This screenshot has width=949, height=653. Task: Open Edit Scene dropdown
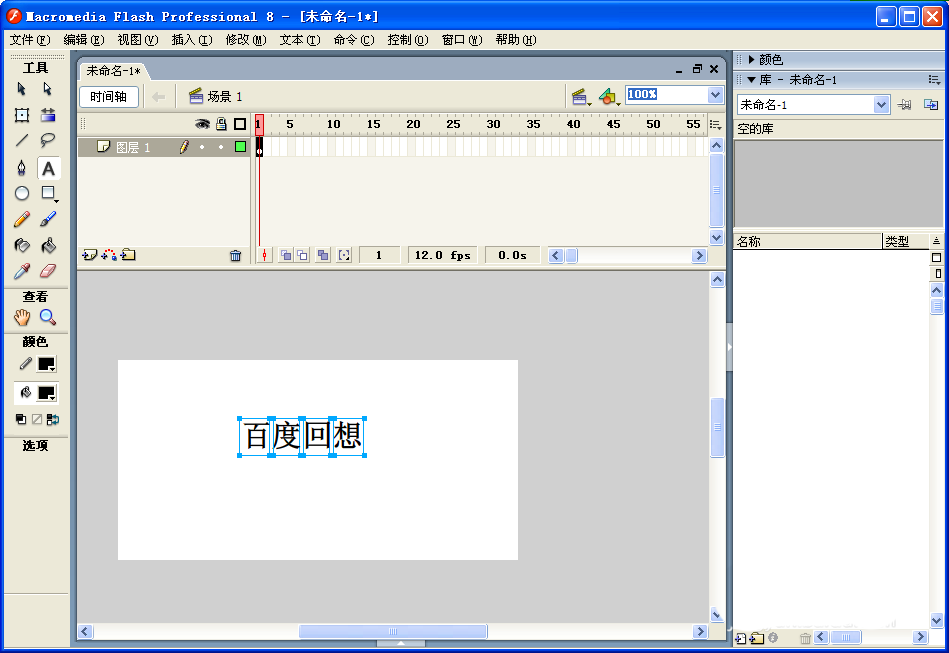(582, 97)
